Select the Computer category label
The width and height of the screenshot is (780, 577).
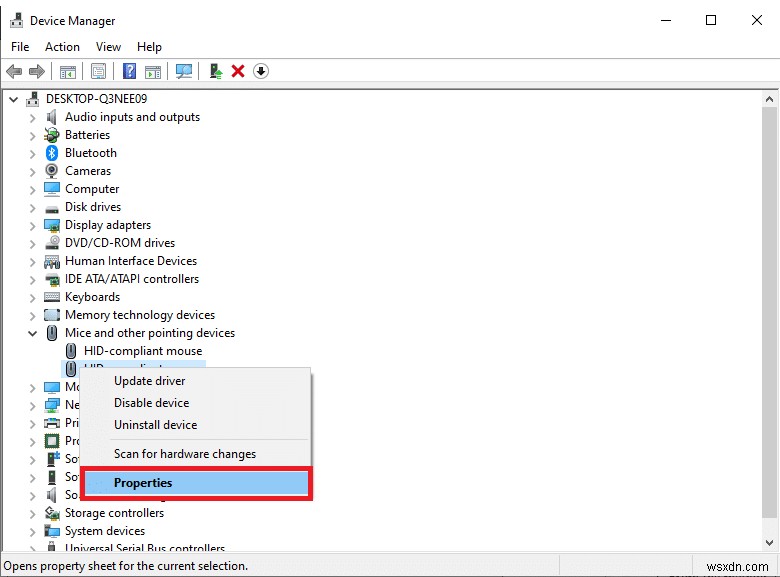92,189
